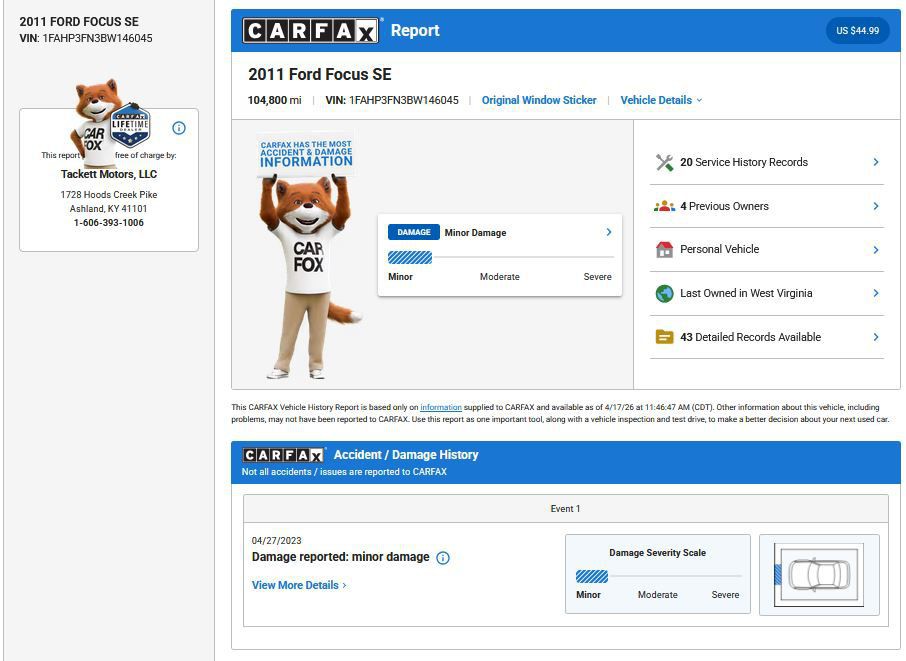This screenshot has height=661, width=906.
Task: Click the info icon beside the Lifetime Dealer badge
Action: coord(179,128)
